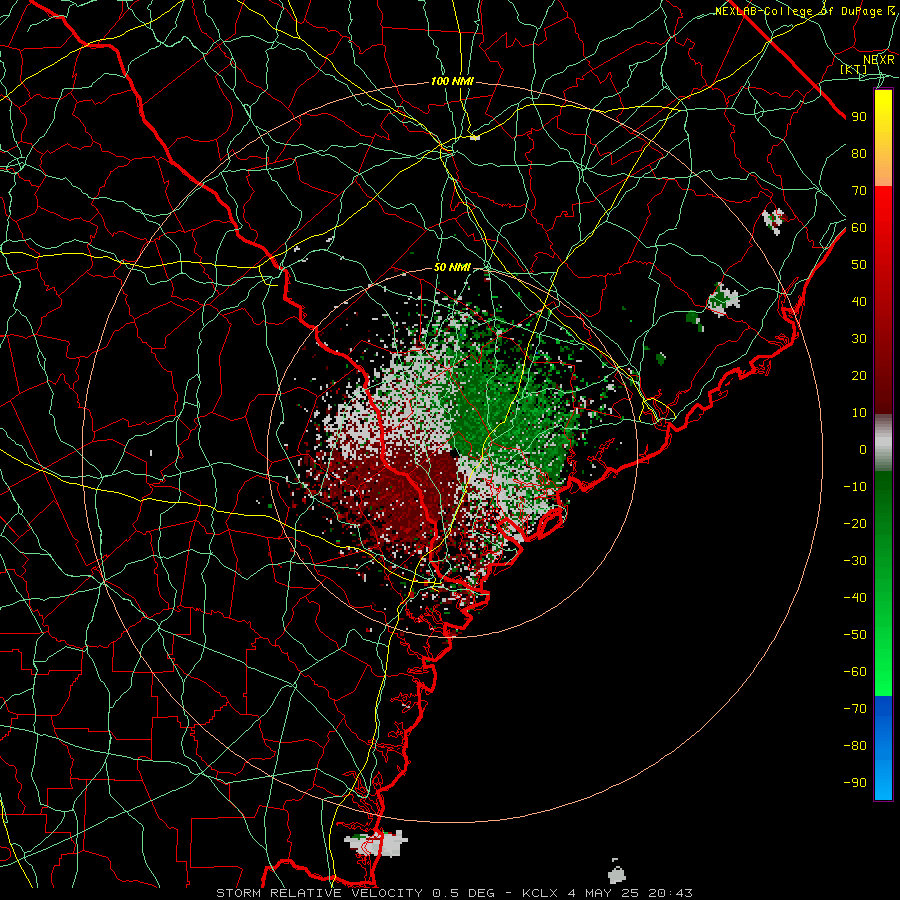Click the gray zero-velocity band of color bar
900x900 pixels.
point(883,443)
